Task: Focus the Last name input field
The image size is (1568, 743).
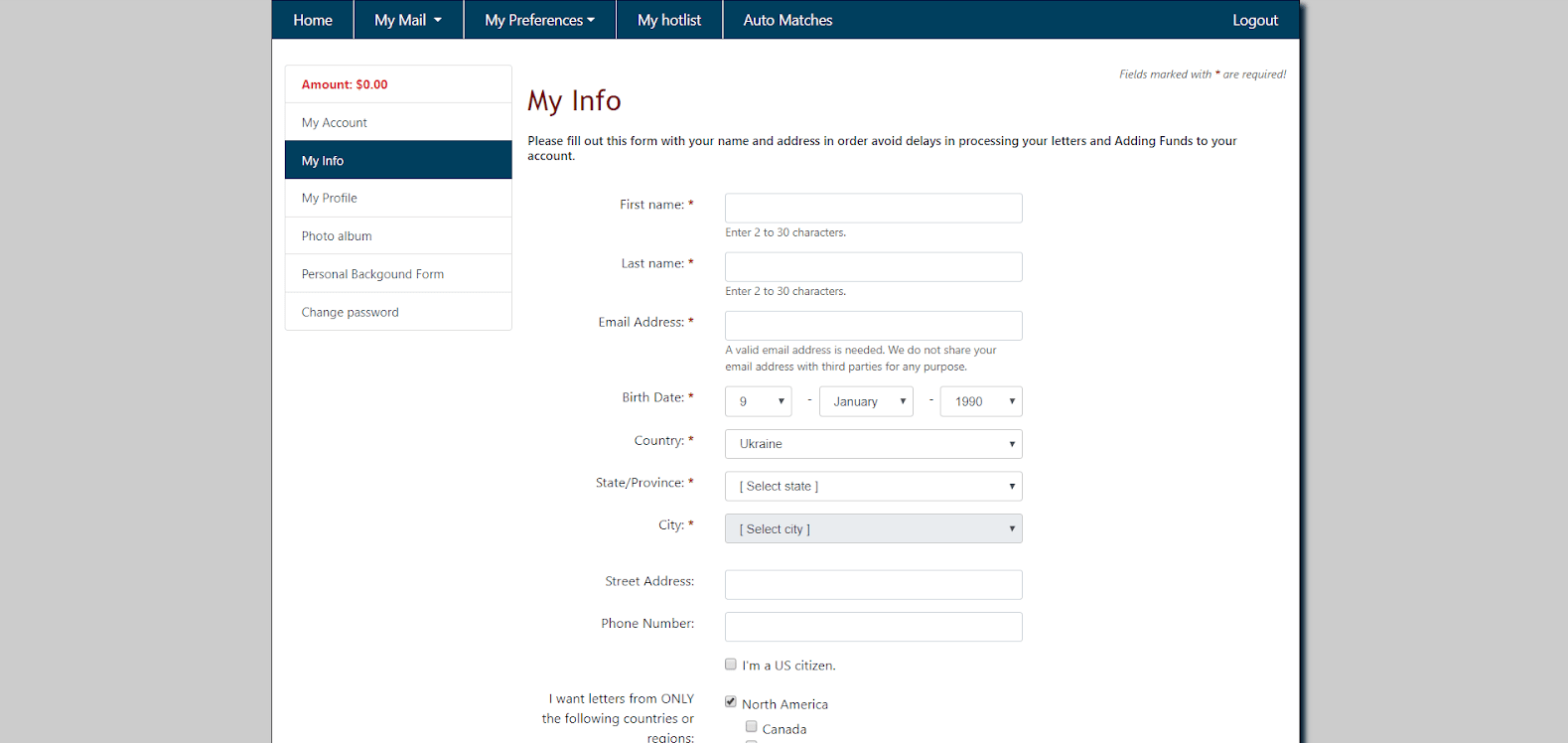Action: tap(874, 267)
